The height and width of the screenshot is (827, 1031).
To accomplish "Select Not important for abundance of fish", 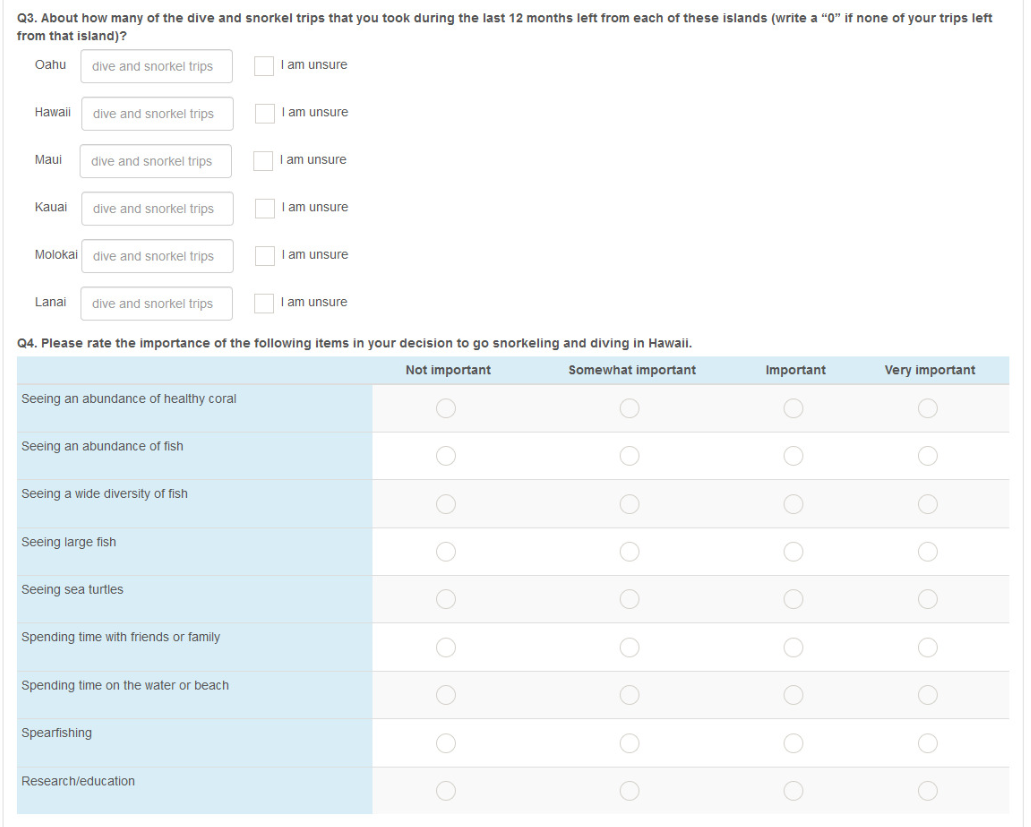I will point(446,456).
